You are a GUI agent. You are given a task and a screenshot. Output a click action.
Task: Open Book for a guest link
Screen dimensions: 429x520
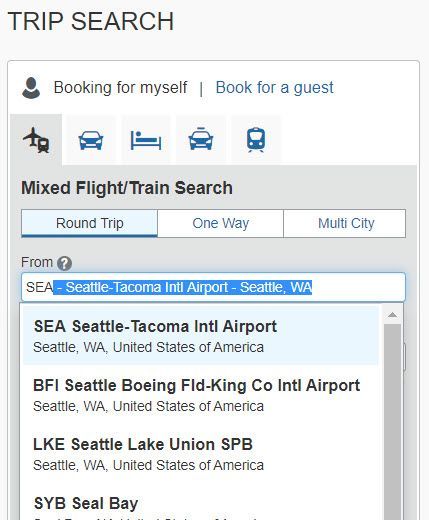coord(274,88)
